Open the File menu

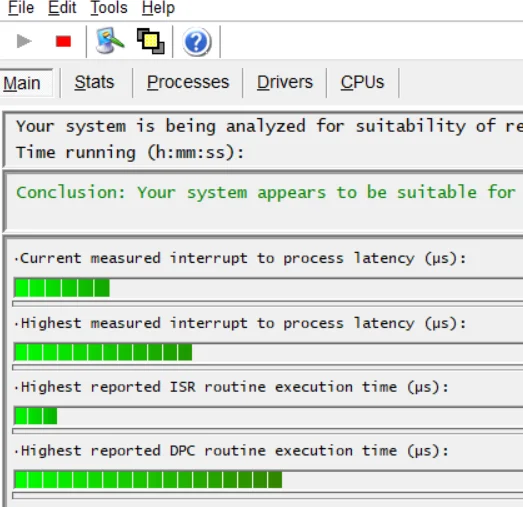click(21, 8)
